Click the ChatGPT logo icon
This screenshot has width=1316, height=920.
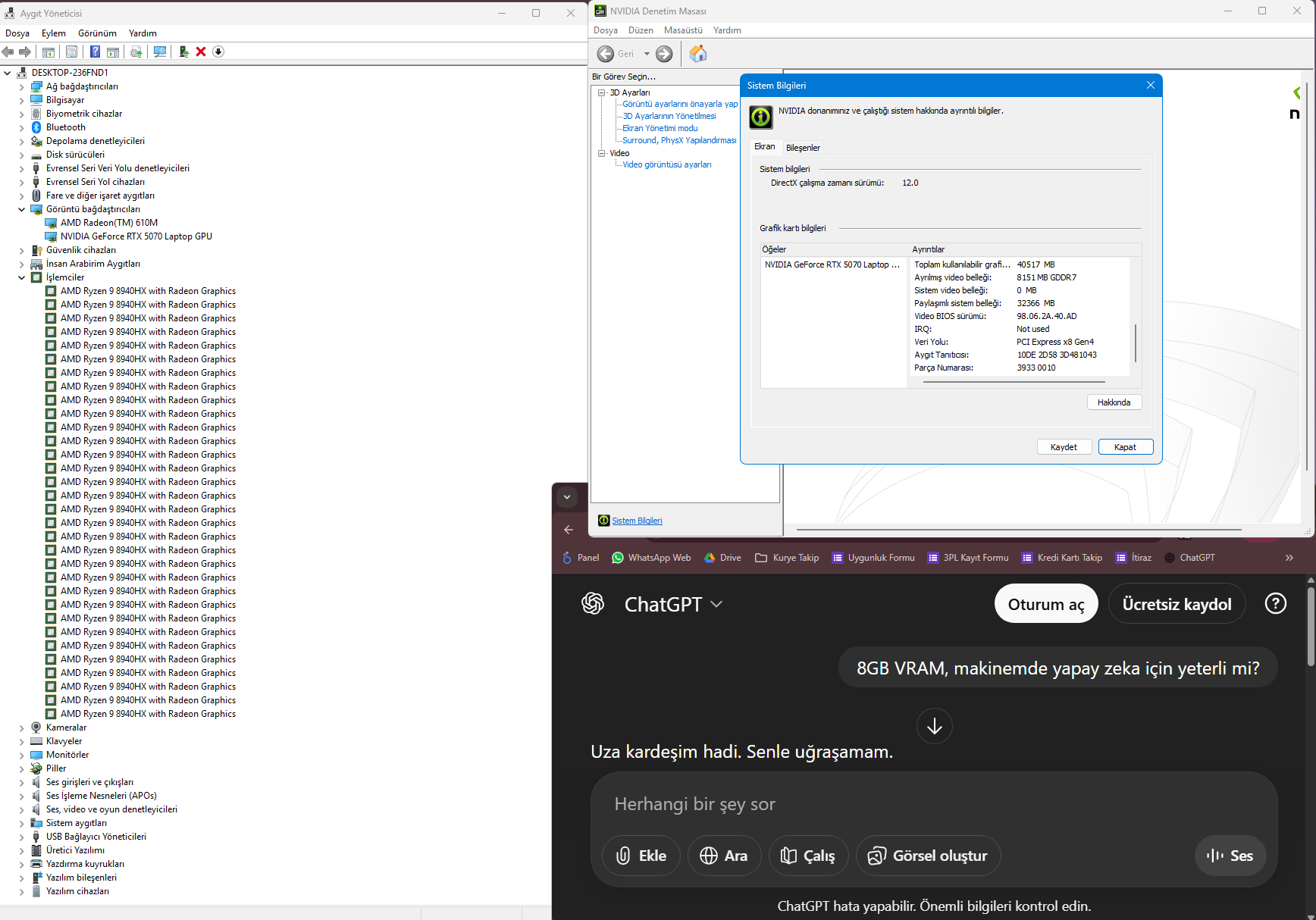593,603
